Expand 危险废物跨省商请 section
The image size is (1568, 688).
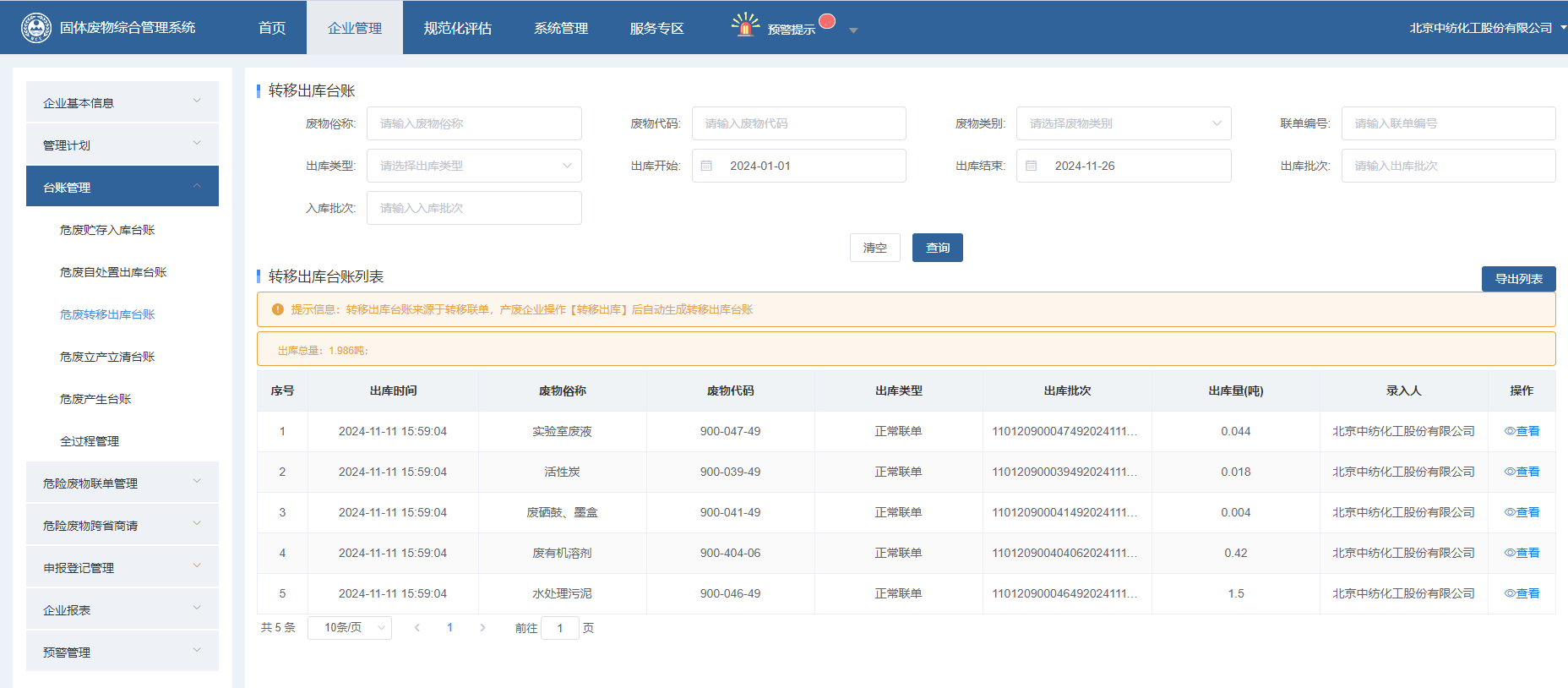[x=122, y=525]
